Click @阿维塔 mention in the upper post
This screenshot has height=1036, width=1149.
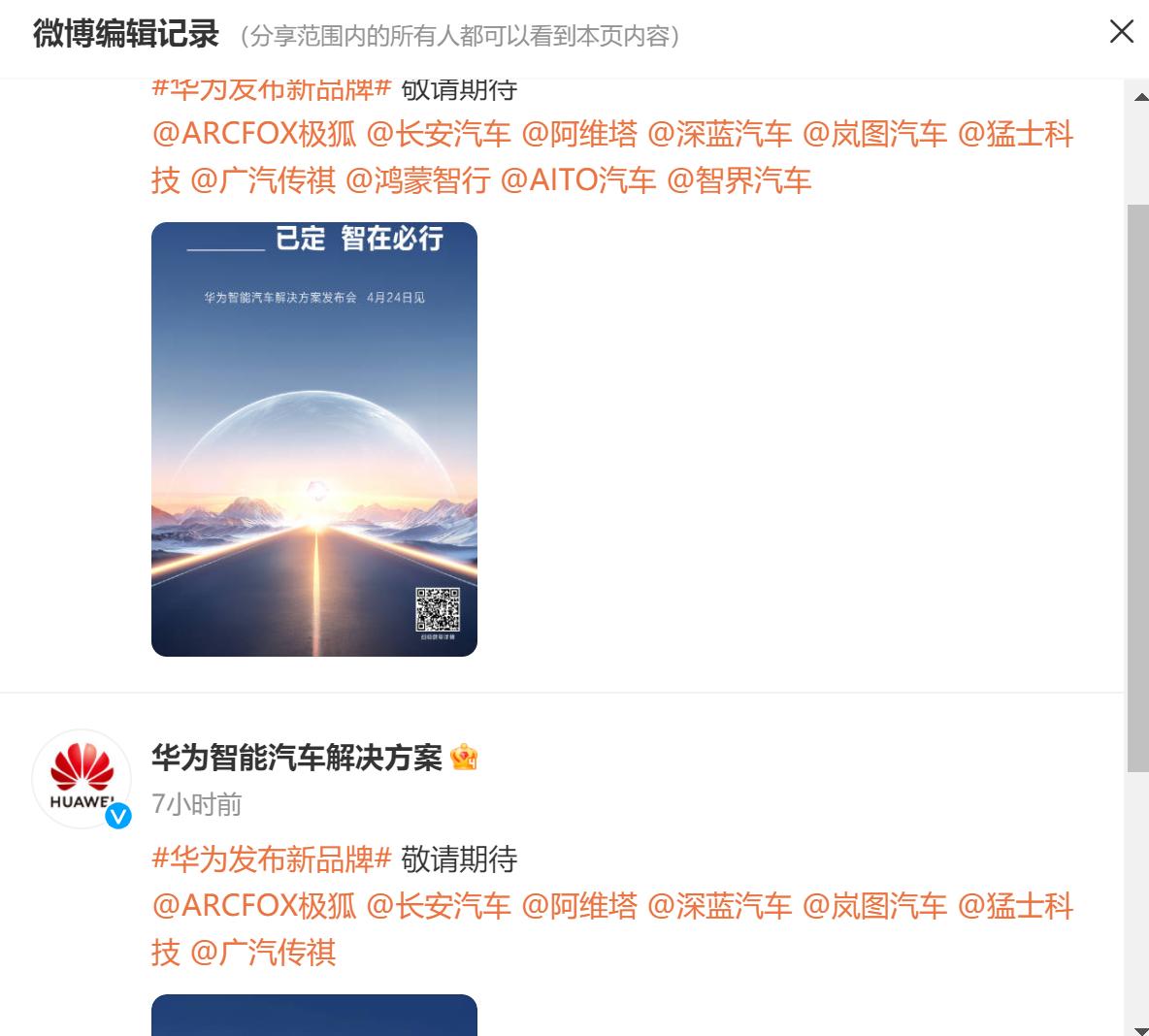tap(579, 134)
